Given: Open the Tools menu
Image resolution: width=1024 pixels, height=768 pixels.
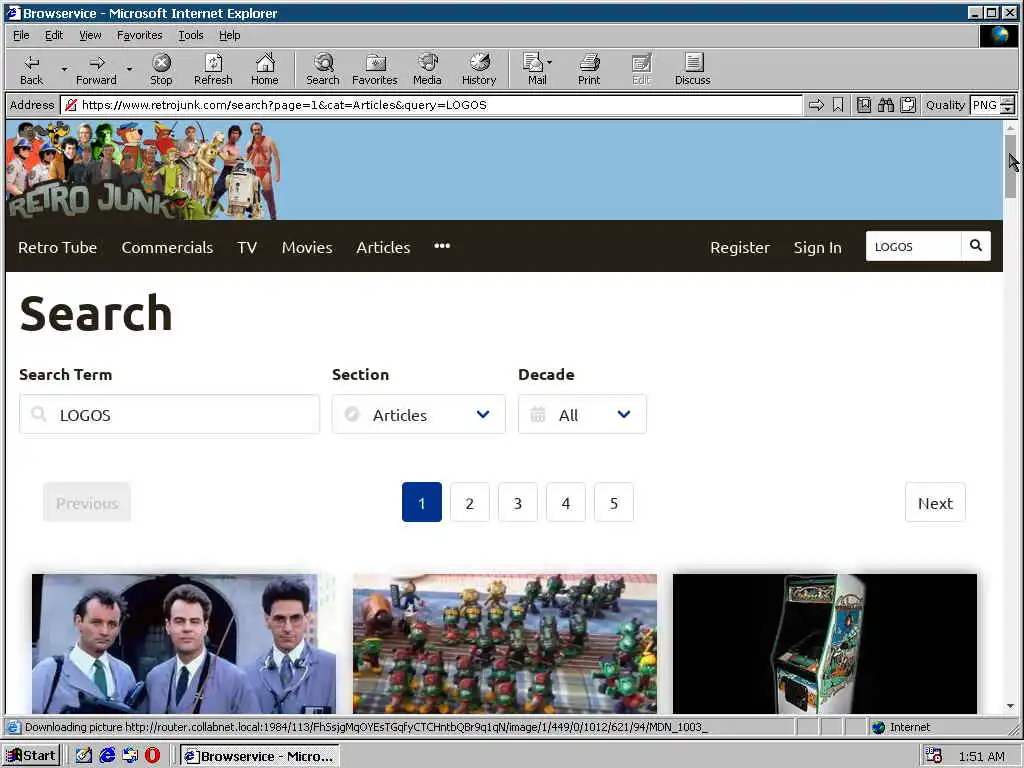Looking at the screenshot, I should pyautogui.click(x=191, y=35).
